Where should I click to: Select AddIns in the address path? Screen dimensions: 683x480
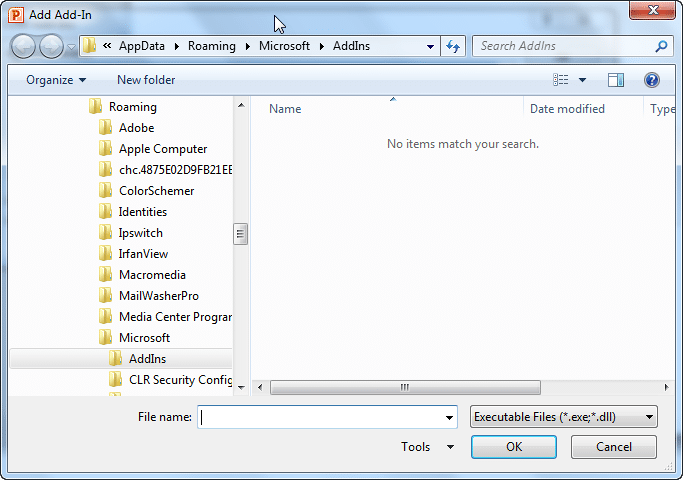coord(352,46)
